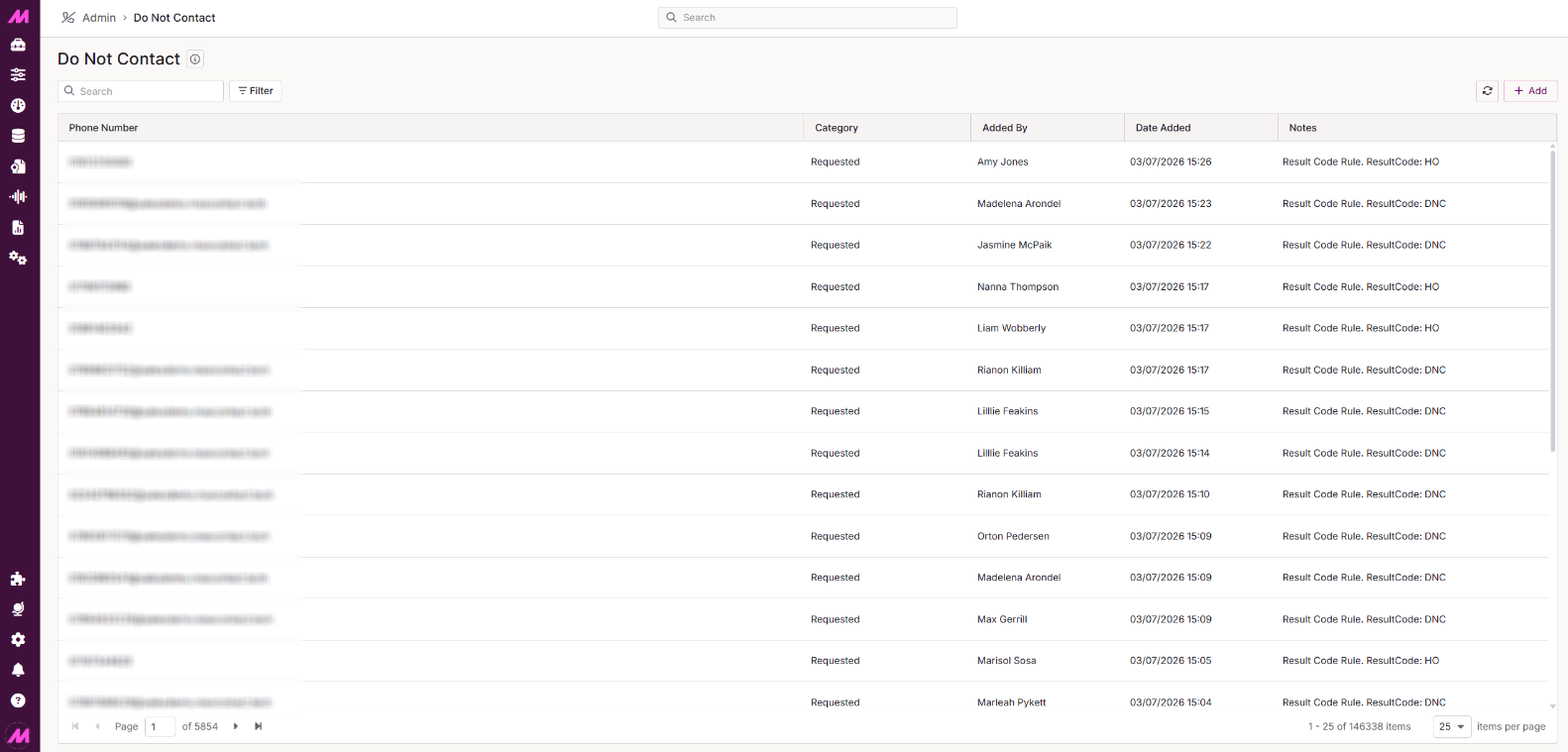Open the toolbox icon in the sidebar
This screenshot has width=1568, height=752.
tap(18, 45)
